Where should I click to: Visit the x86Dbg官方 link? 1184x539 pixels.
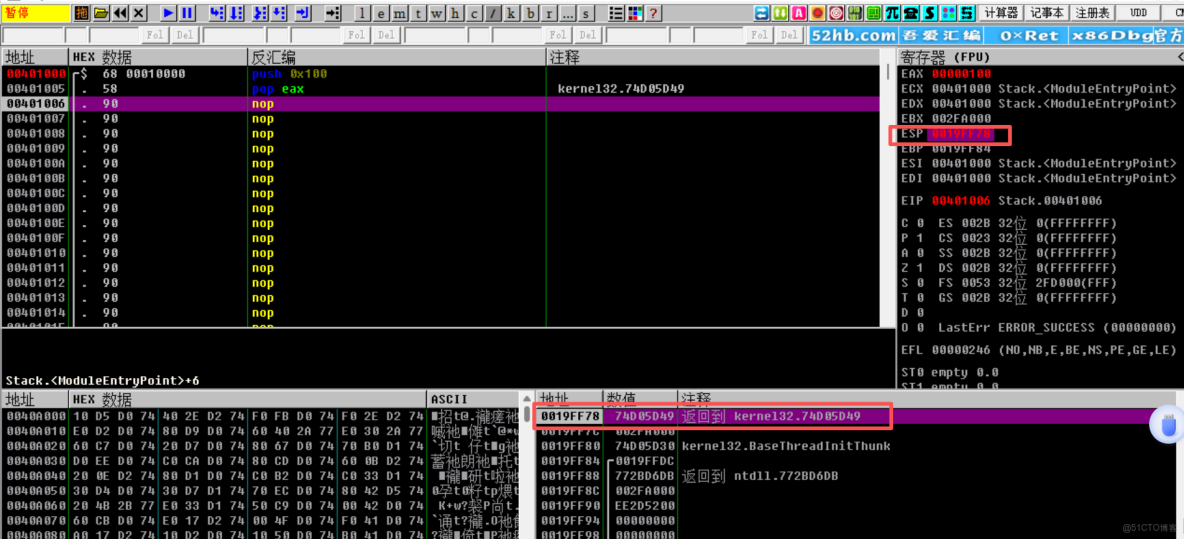point(1127,35)
